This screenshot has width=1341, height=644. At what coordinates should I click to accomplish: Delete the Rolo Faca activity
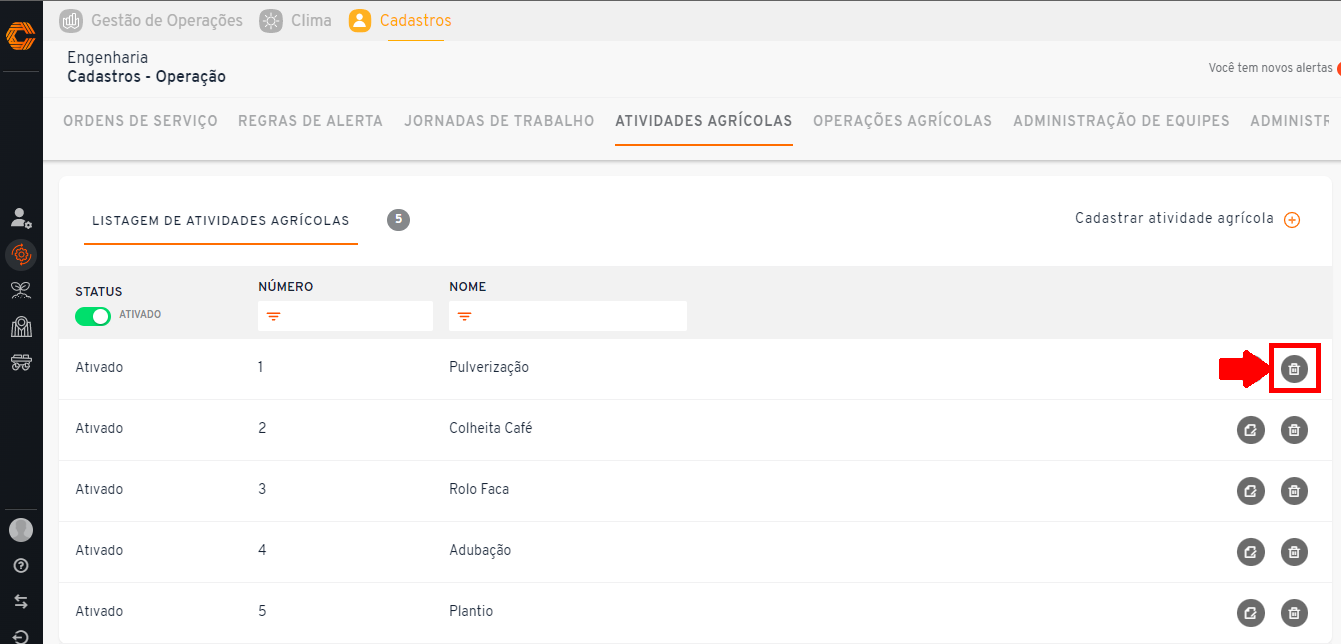pyautogui.click(x=1294, y=491)
